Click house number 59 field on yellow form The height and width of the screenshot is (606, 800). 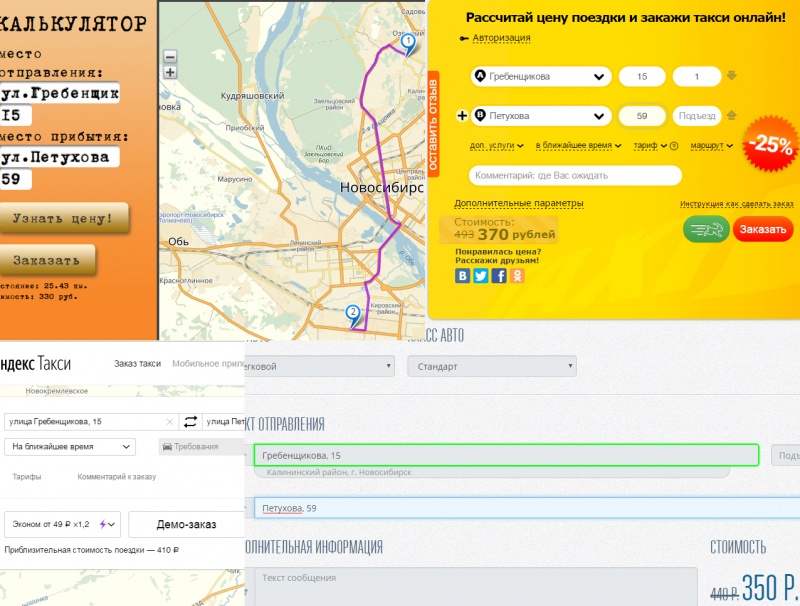click(642, 116)
